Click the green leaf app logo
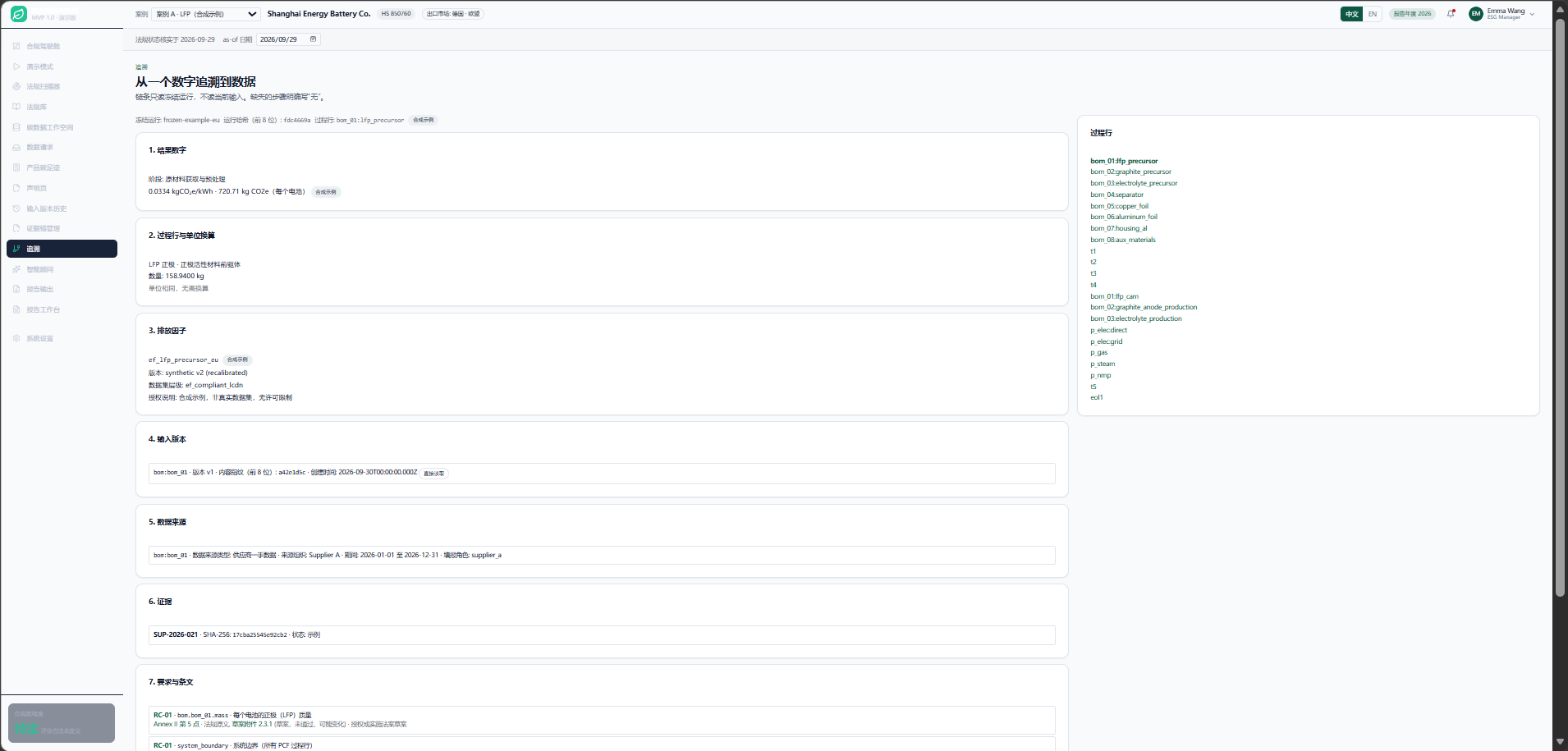This screenshot has width=1568, height=751. coord(19,14)
